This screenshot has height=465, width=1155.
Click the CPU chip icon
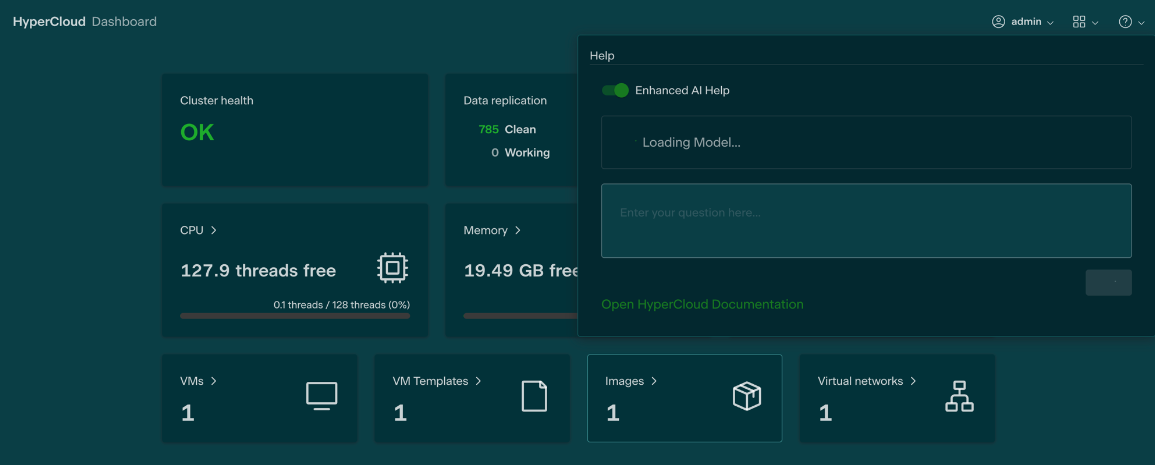[393, 267]
